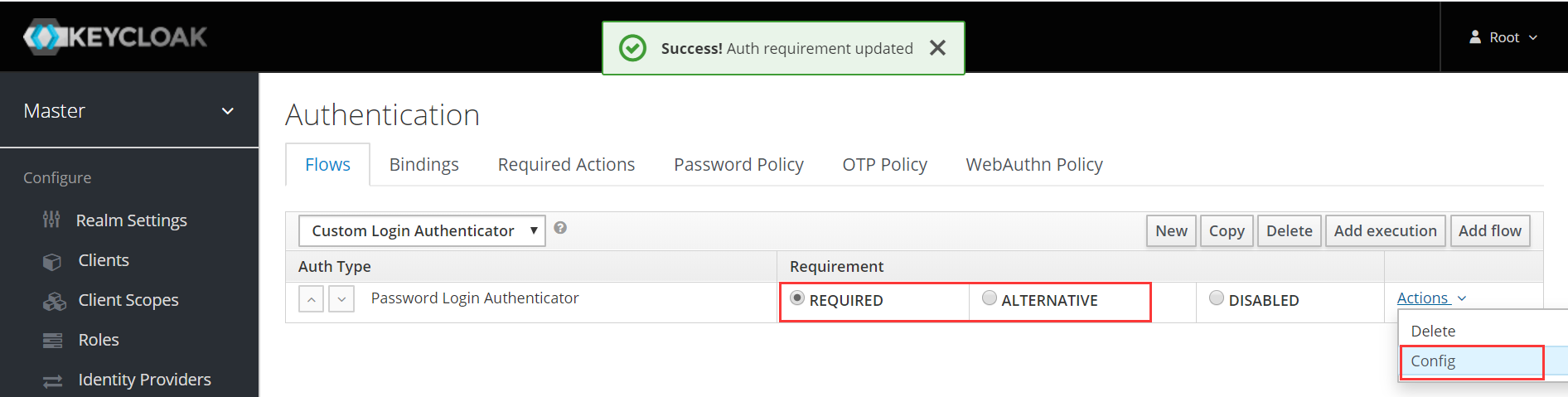Click the help question mark icon

tap(560, 228)
